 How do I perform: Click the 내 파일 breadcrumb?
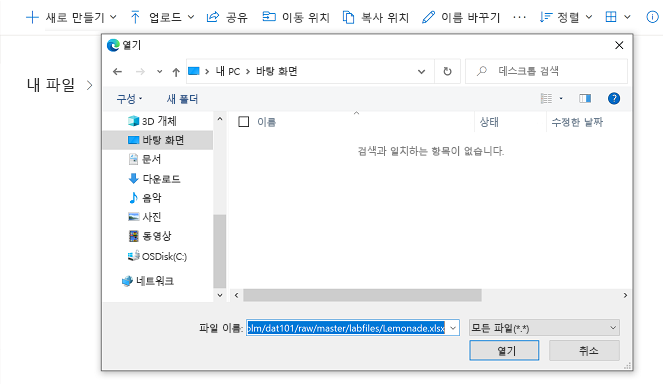coord(51,85)
